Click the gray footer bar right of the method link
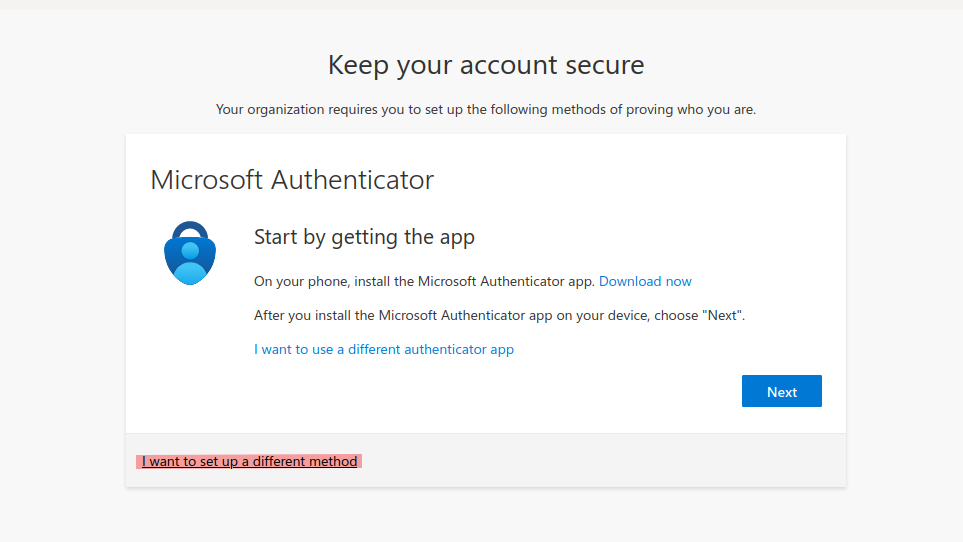Image resolution: width=963 pixels, height=542 pixels. click(x=600, y=461)
